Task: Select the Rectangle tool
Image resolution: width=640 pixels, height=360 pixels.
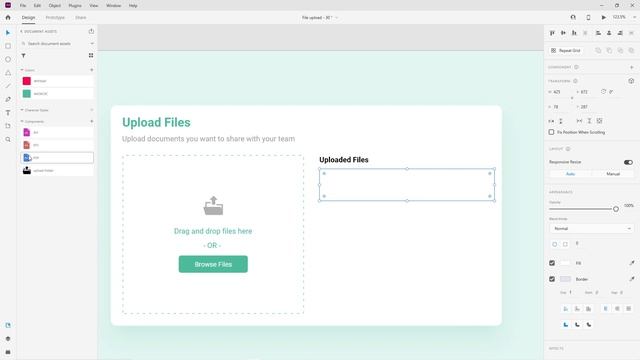Action: tap(8, 46)
